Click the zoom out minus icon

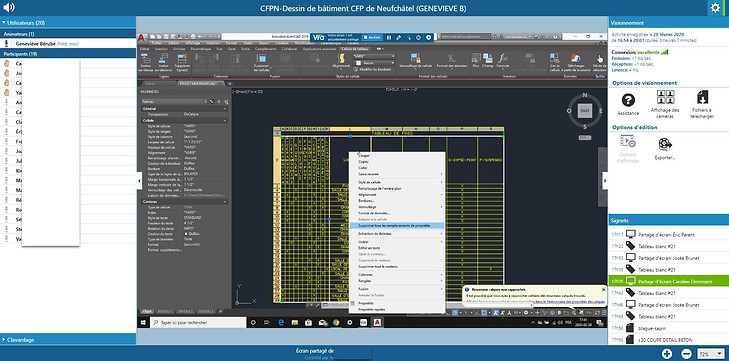click(685, 354)
